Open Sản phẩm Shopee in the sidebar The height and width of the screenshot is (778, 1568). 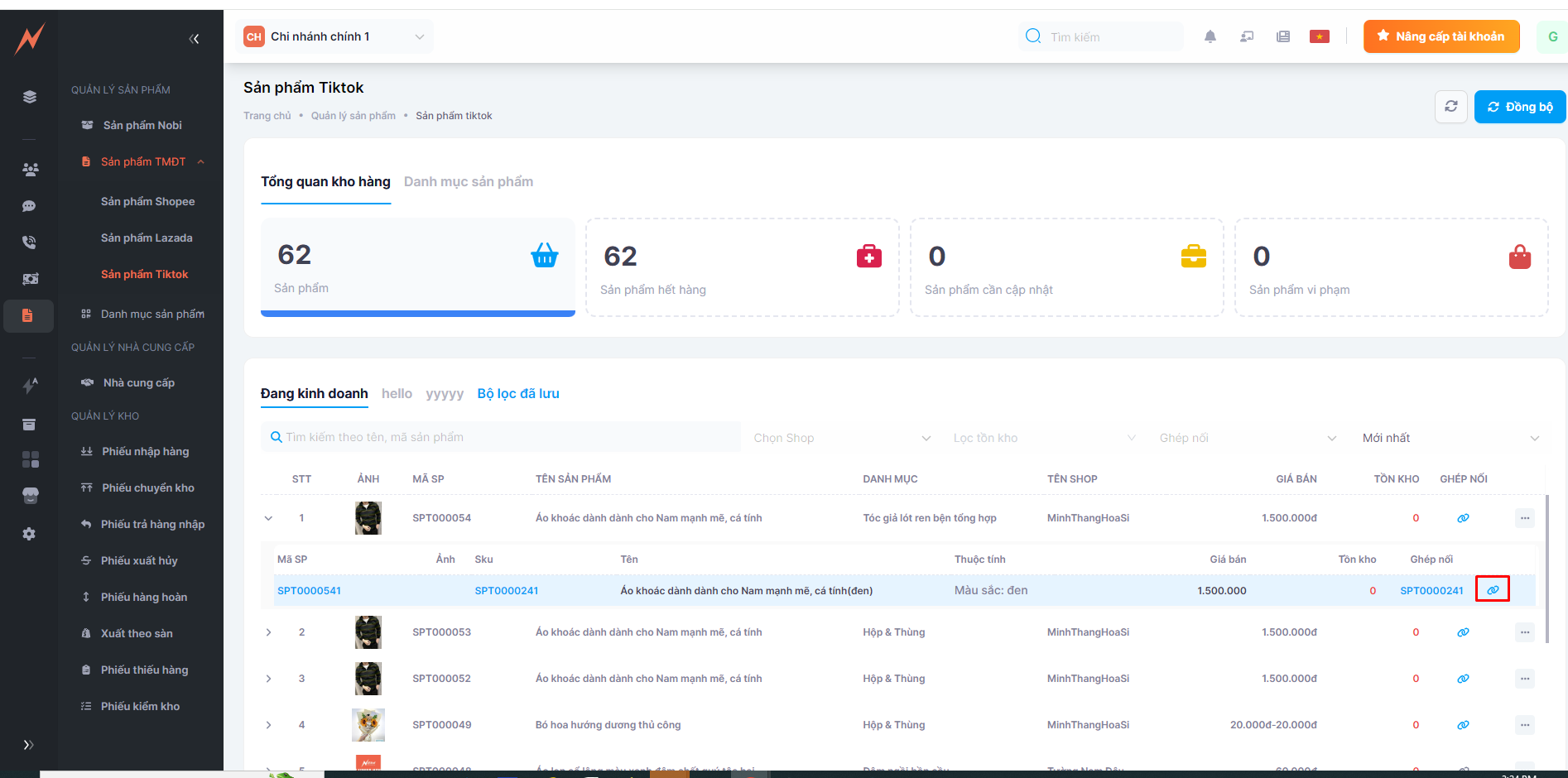[x=147, y=202]
